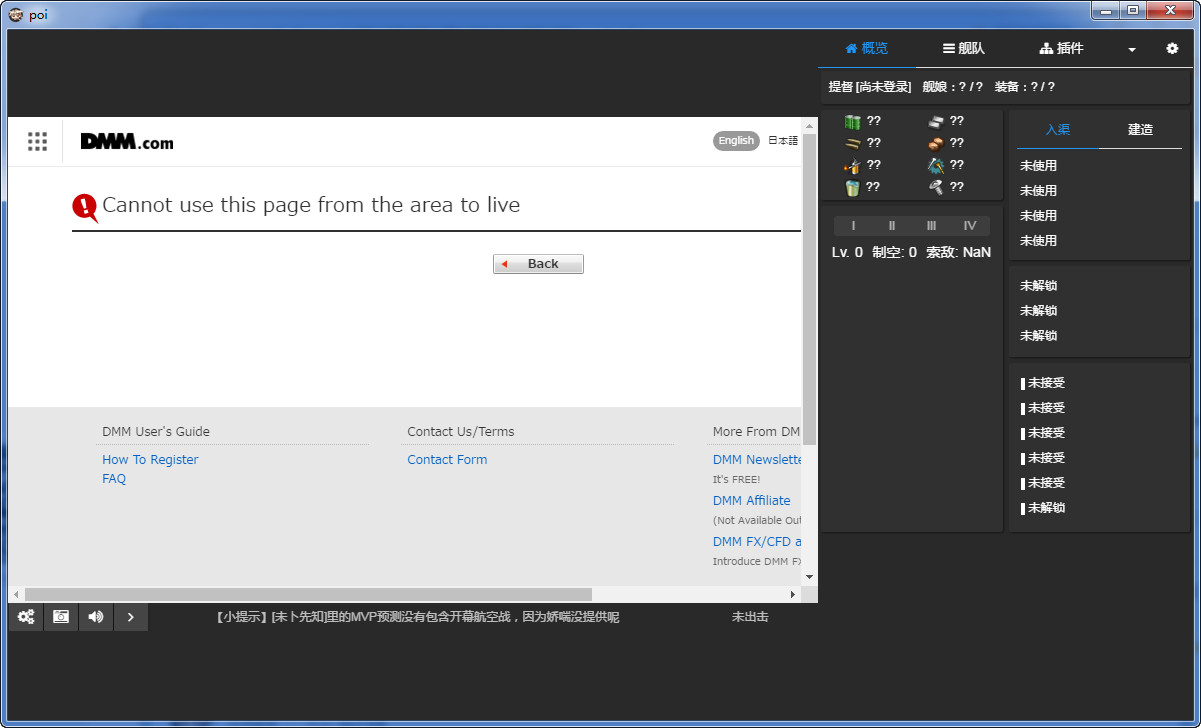Toggle page language to English
Viewport: 1201px width, 728px height.
tap(736, 141)
